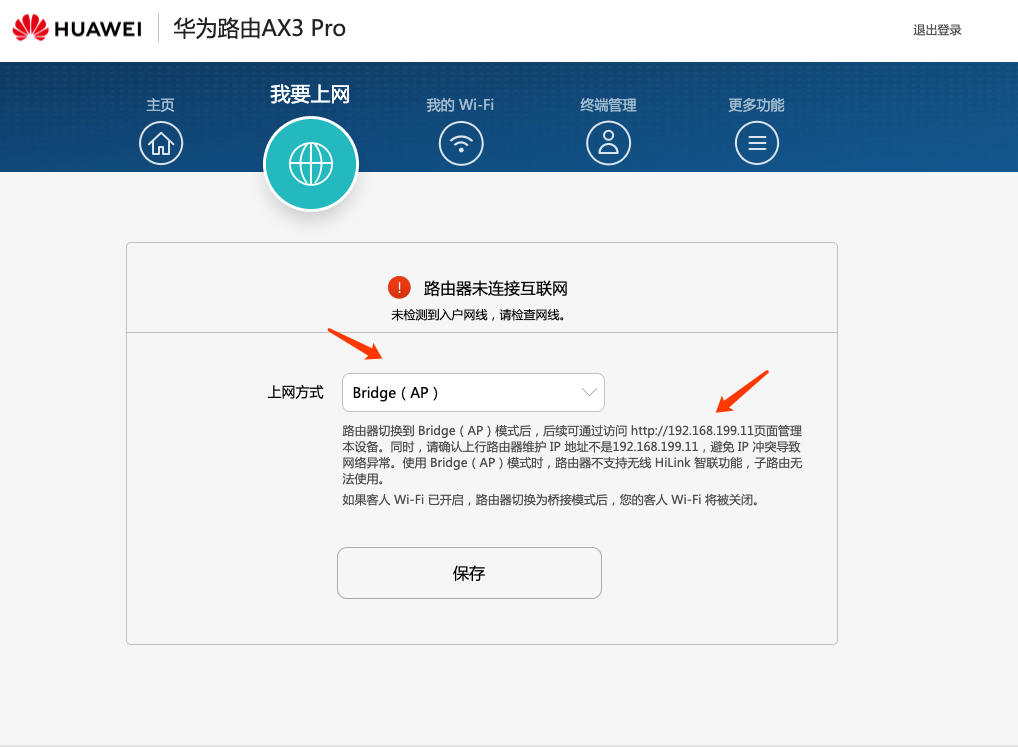The height and width of the screenshot is (747, 1018).
Task: Click the http://192.168.199.11 address text
Action: click(x=692, y=431)
